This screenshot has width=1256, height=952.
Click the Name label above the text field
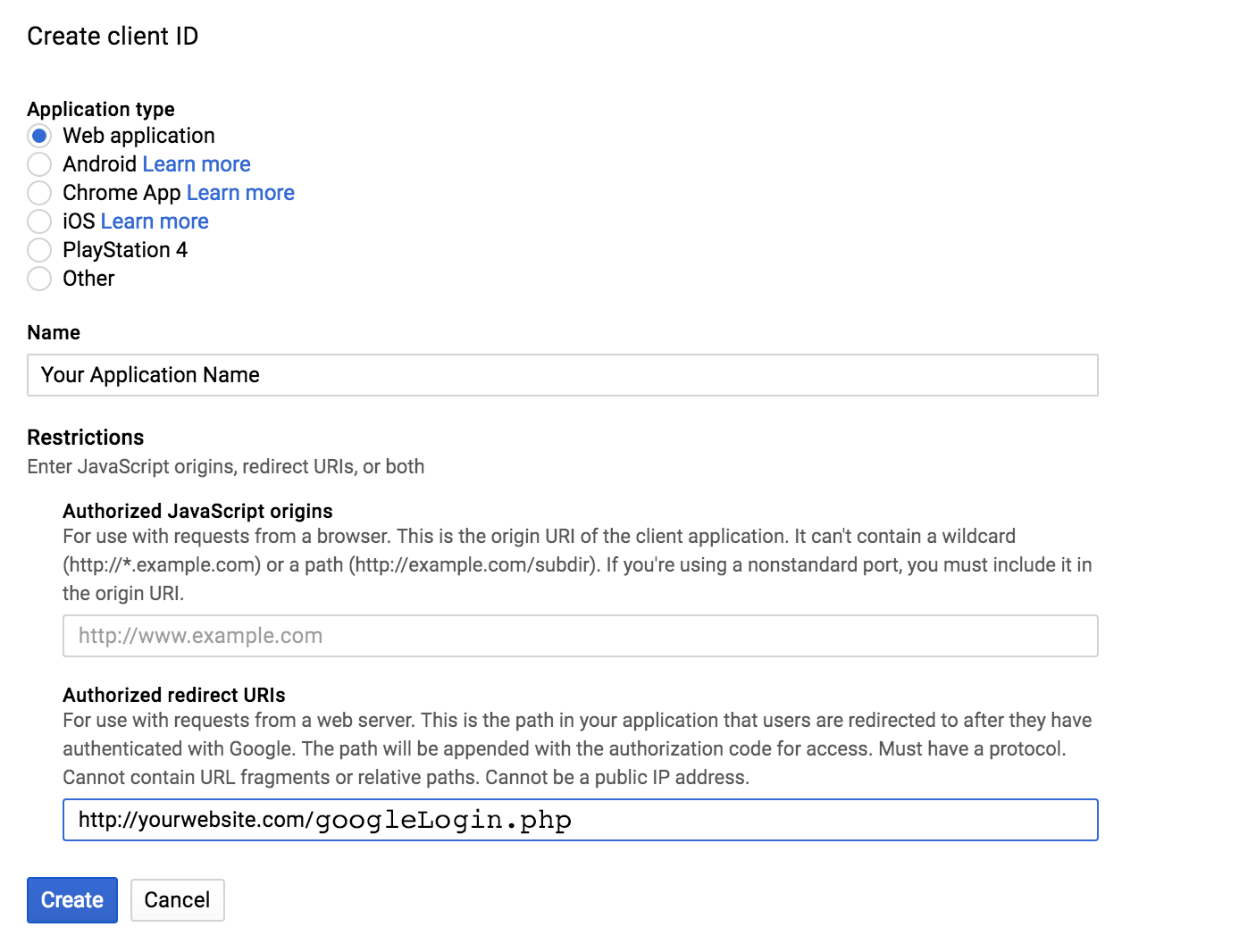pos(54,332)
